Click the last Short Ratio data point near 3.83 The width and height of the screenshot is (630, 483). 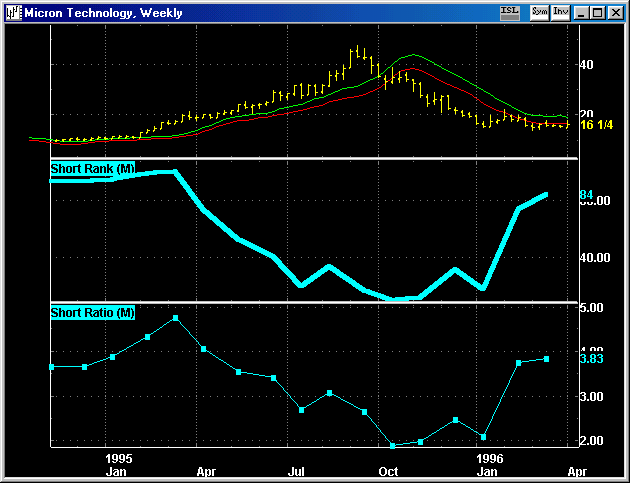coord(546,359)
